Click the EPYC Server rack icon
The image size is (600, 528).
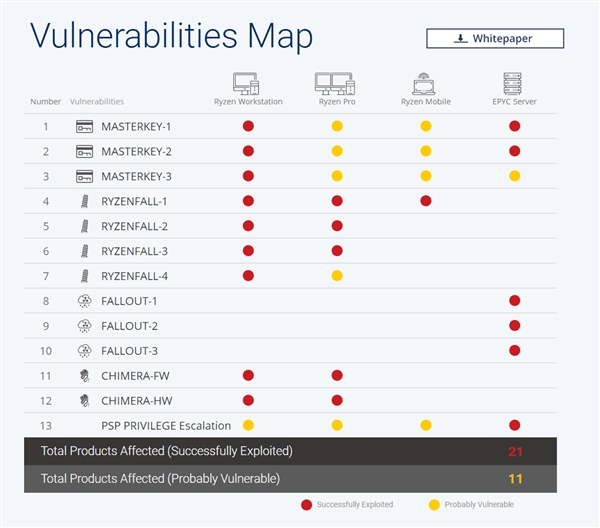514,82
